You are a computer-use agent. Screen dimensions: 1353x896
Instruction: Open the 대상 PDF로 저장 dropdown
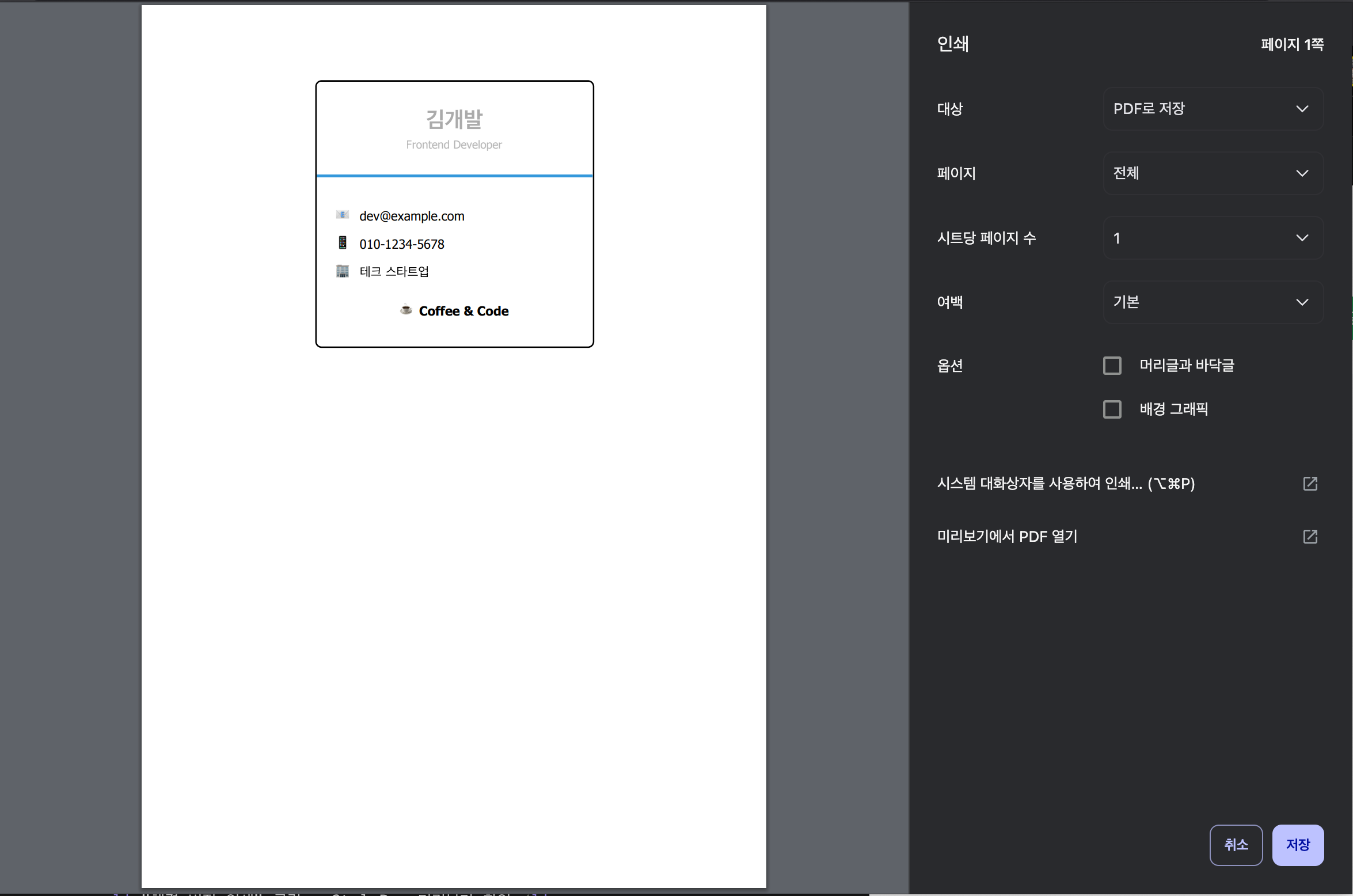[x=1213, y=109]
